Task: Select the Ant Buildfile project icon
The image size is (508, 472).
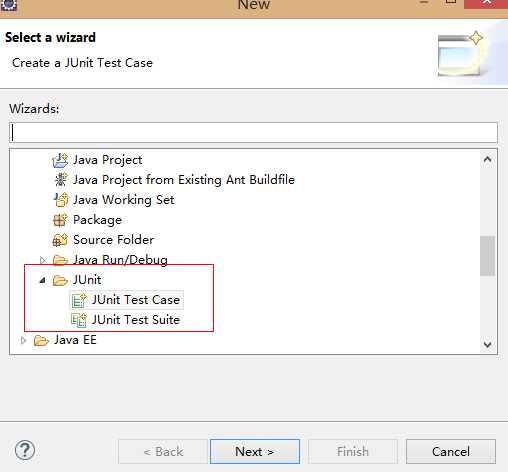Action: point(60,180)
